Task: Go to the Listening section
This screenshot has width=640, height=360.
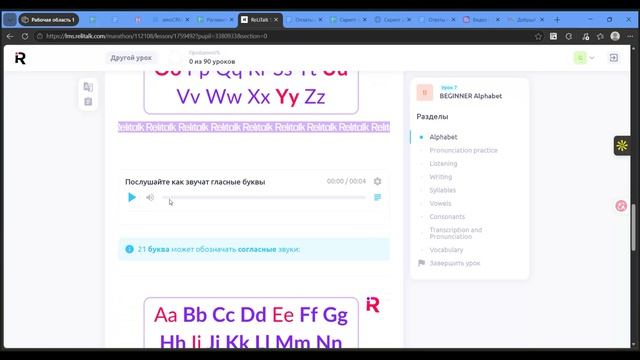Action: tap(443, 164)
